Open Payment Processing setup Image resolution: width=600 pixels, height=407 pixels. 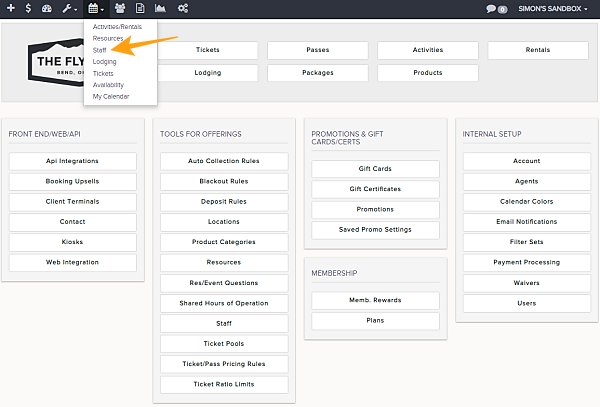coord(527,262)
